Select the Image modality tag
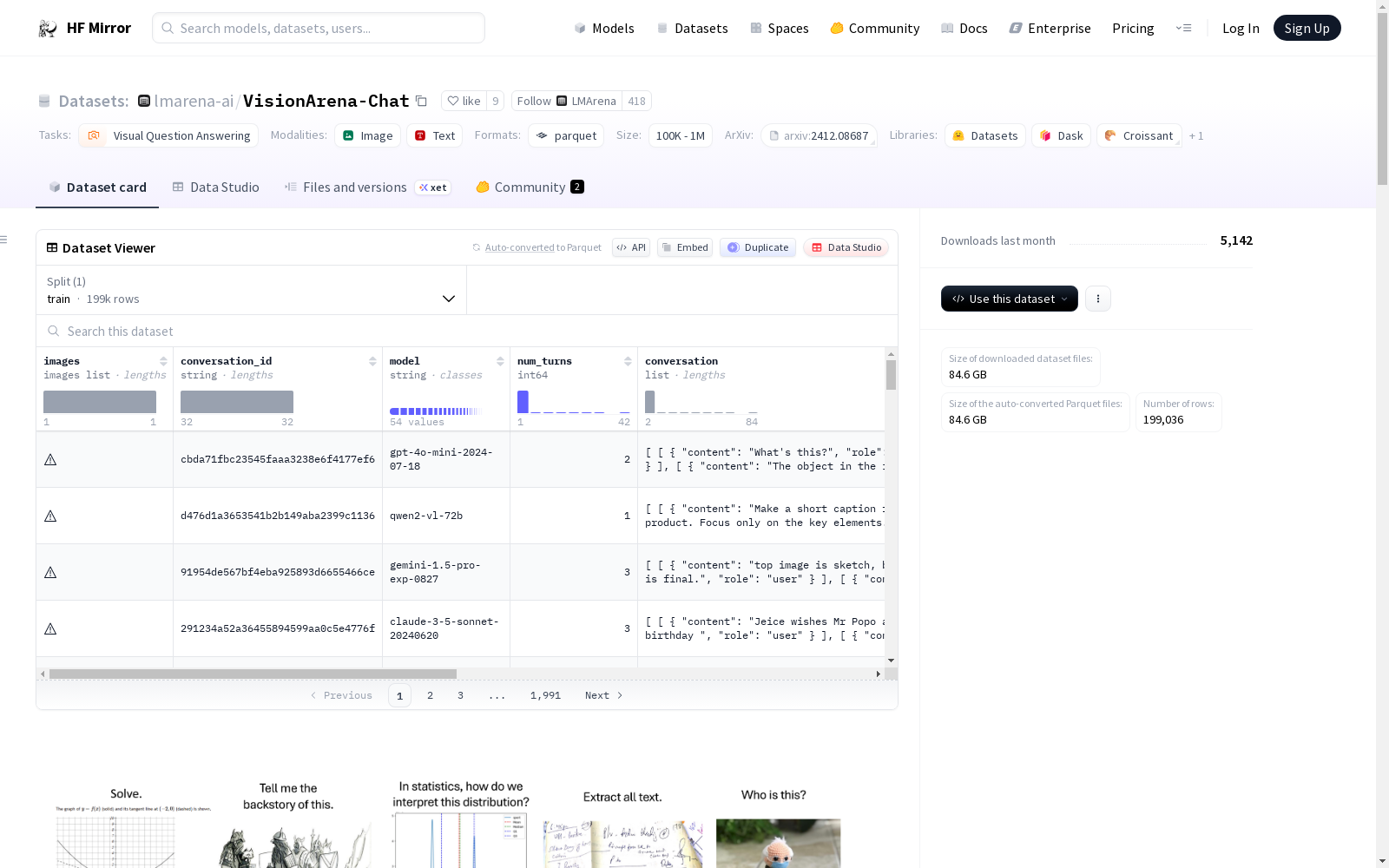 click(x=367, y=135)
